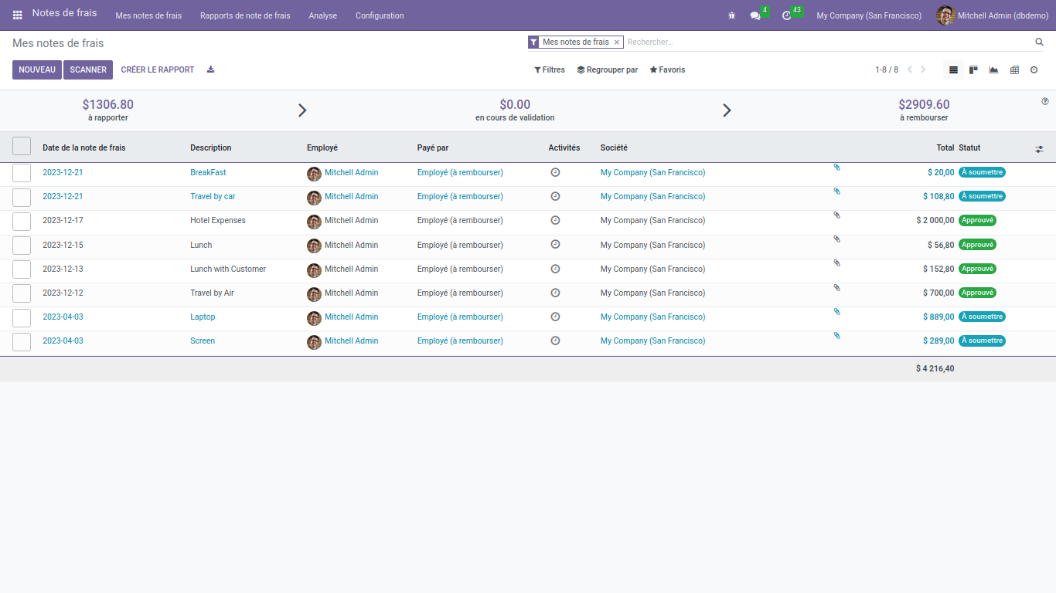Open the activities clock icon in navbar
The image size is (1056, 593).
pos(786,16)
